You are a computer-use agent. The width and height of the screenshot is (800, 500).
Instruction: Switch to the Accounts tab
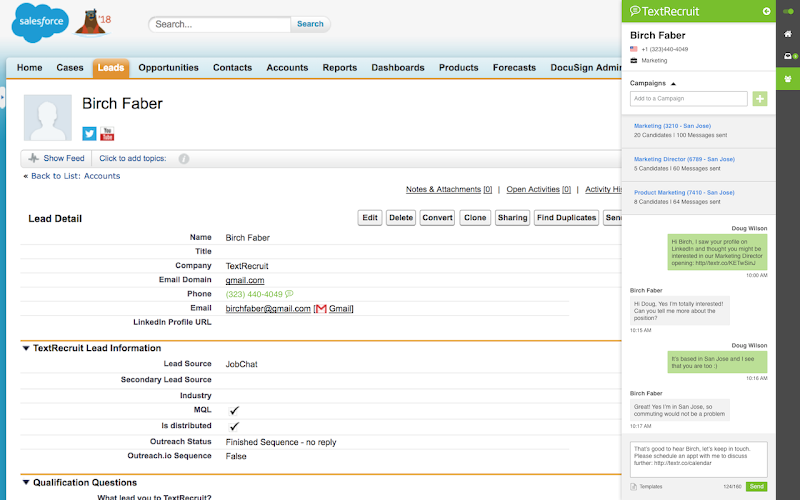tap(287, 68)
